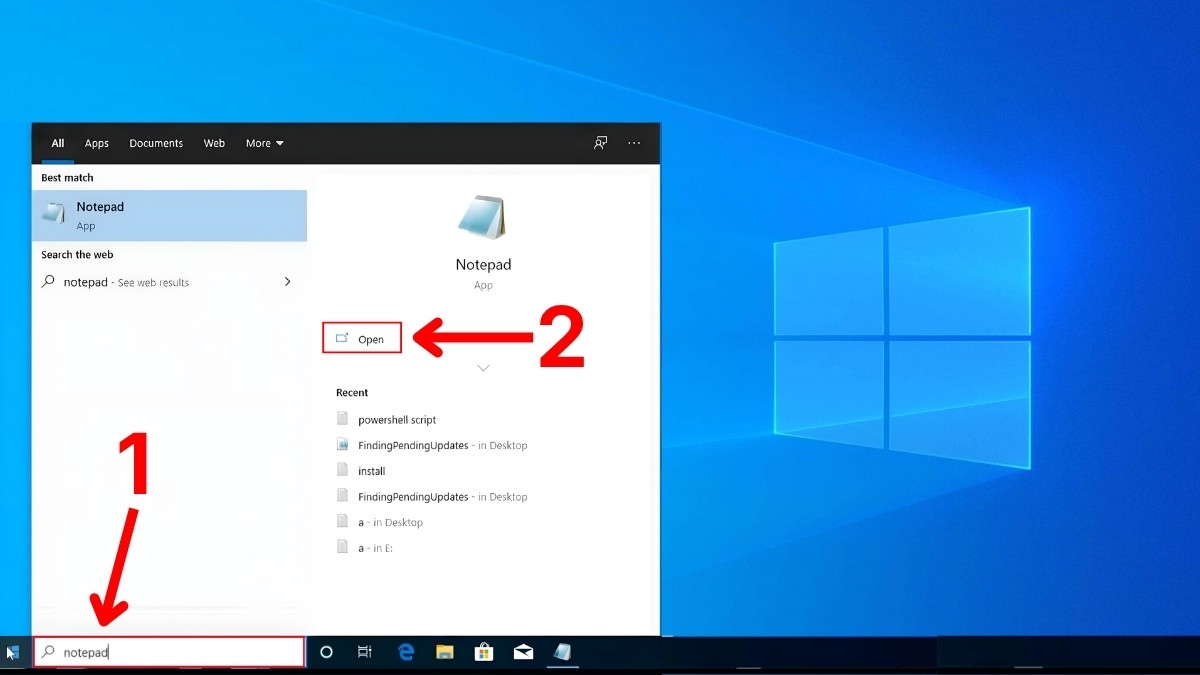Click notepad - See web results
This screenshot has height=675, width=1200.
pos(169,282)
